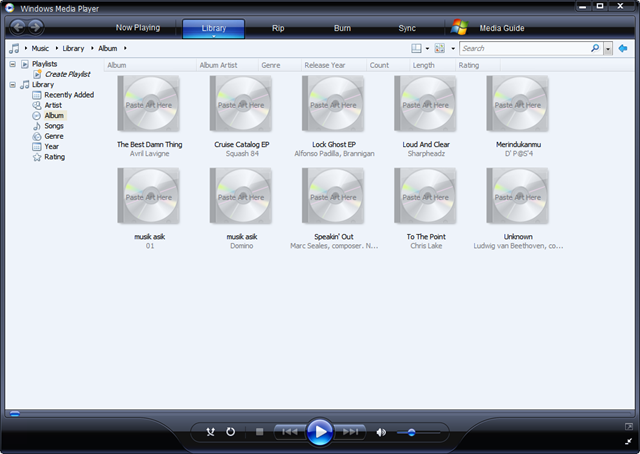The height and width of the screenshot is (454, 640).
Task: Click the Rating star icon
Action: 37,157
